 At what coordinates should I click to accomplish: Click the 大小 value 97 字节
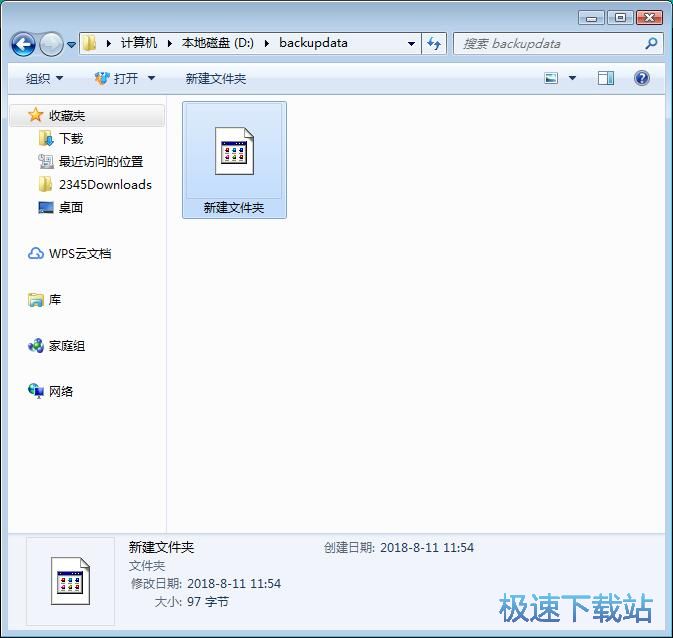208,602
